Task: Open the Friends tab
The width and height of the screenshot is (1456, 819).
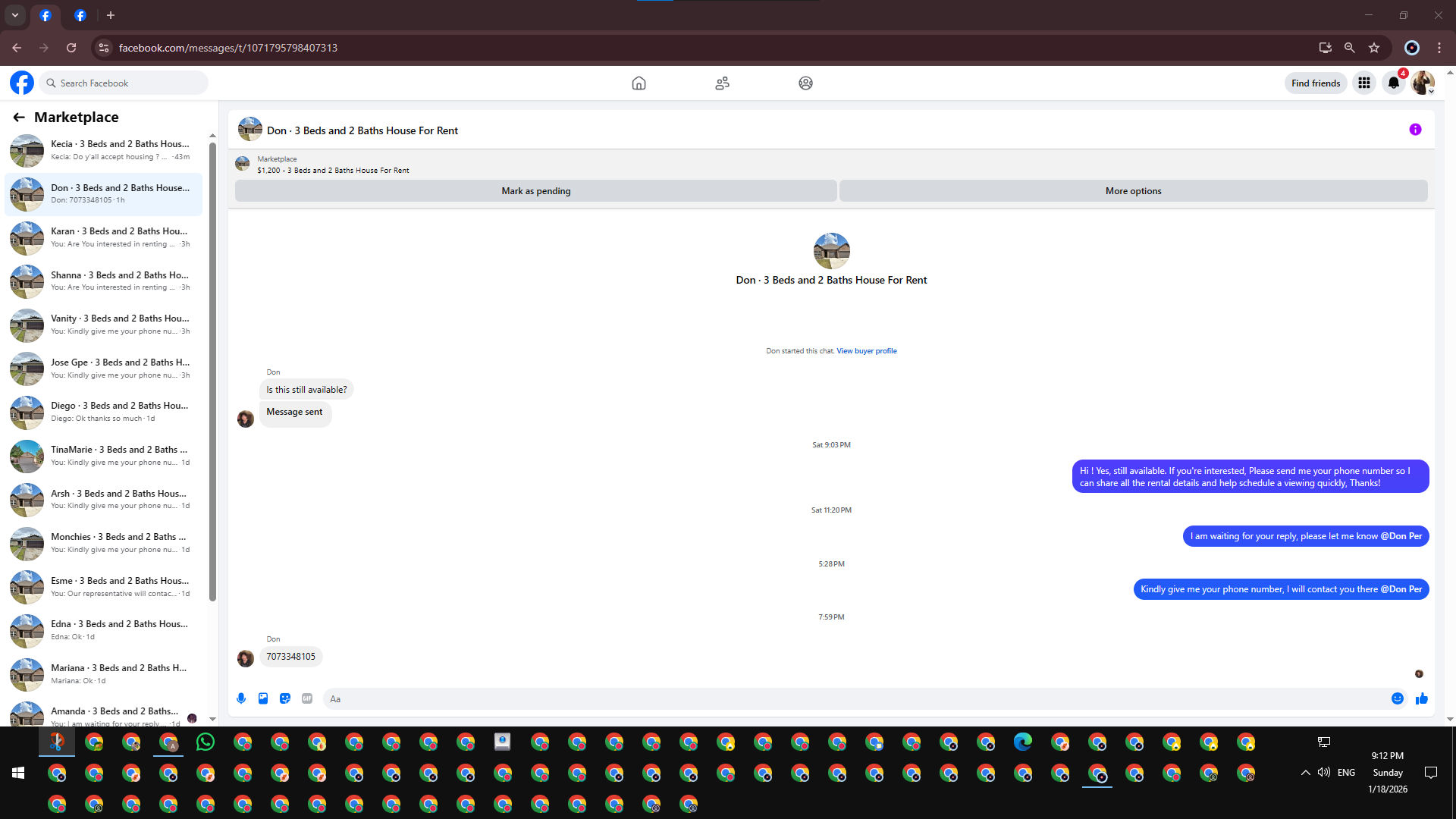Action: (722, 83)
